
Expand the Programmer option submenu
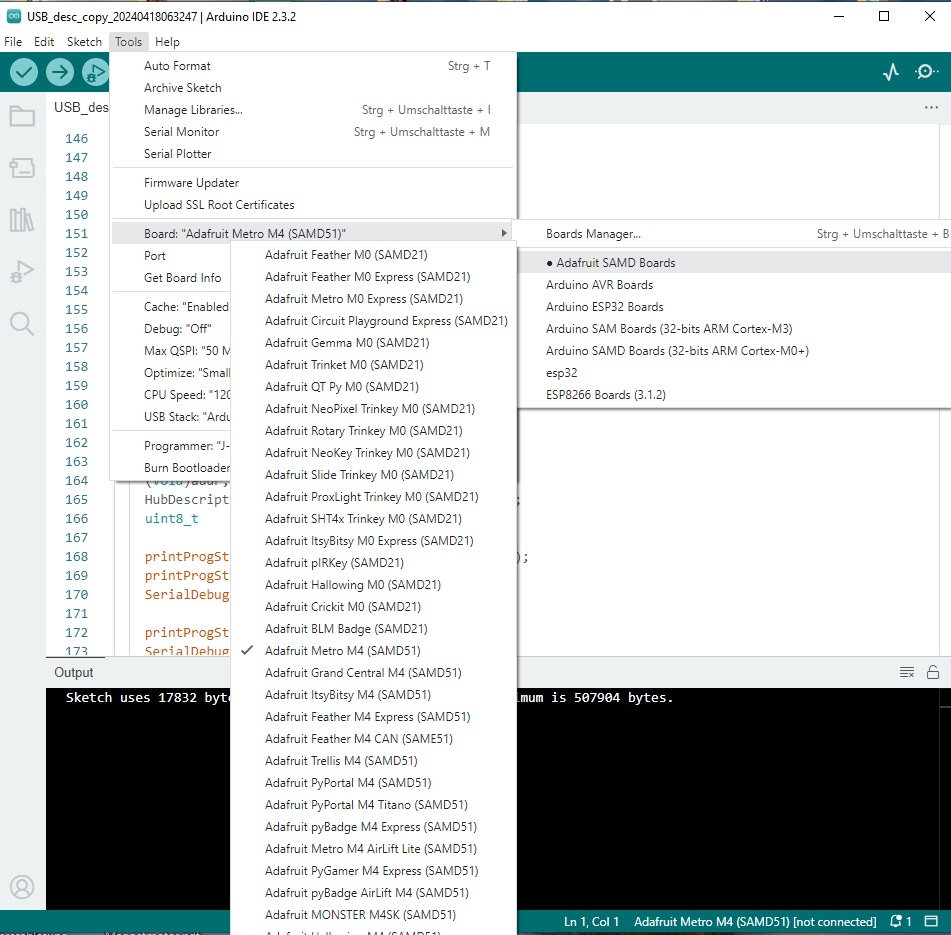[172, 446]
